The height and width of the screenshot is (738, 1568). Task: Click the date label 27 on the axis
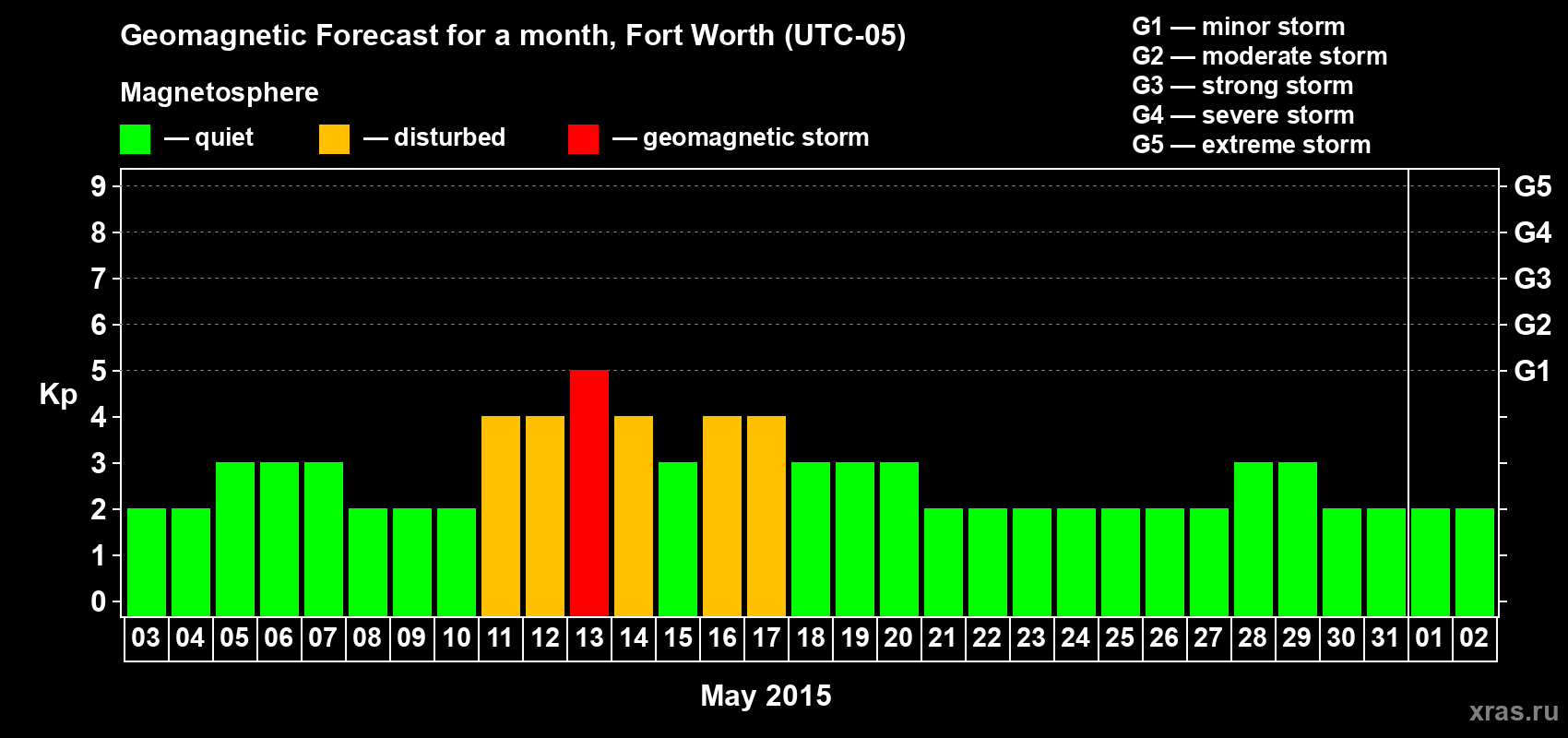tap(1208, 638)
